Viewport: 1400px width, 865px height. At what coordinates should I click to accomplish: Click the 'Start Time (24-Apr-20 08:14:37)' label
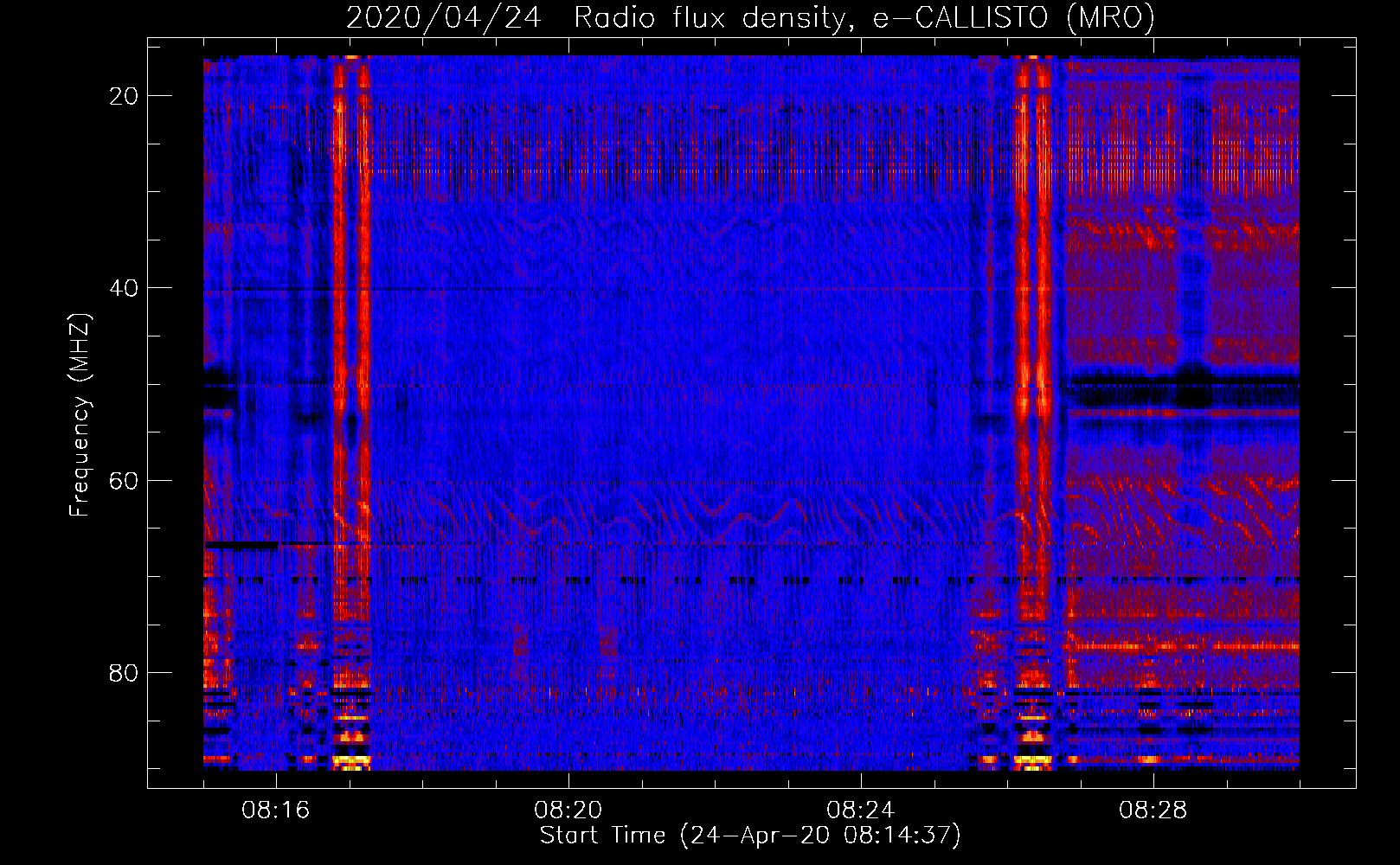pos(750,836)
